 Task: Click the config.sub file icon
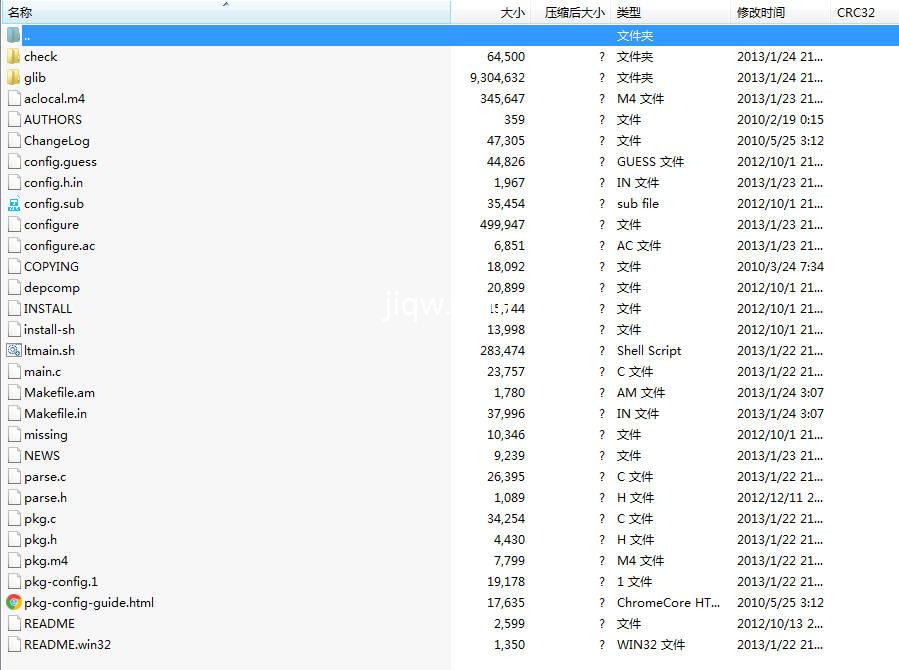[14, 203]
